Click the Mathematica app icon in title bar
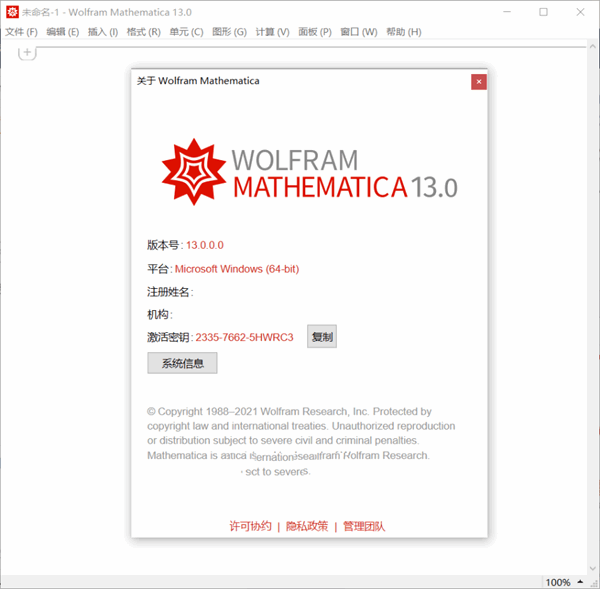 pos(12,12)
